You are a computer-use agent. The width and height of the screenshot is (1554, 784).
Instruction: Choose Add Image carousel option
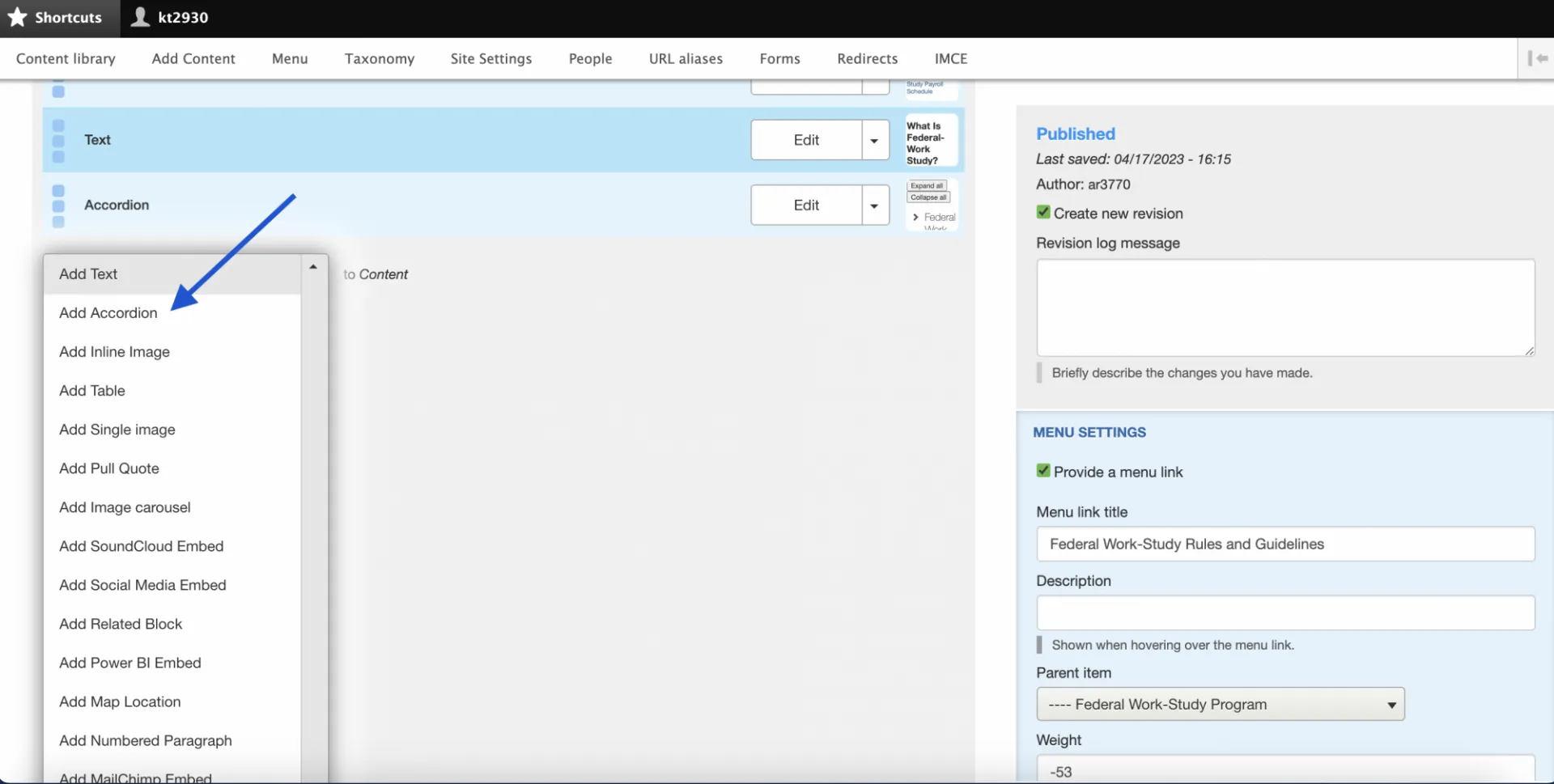pyautogui.click(x=172, y=507)
